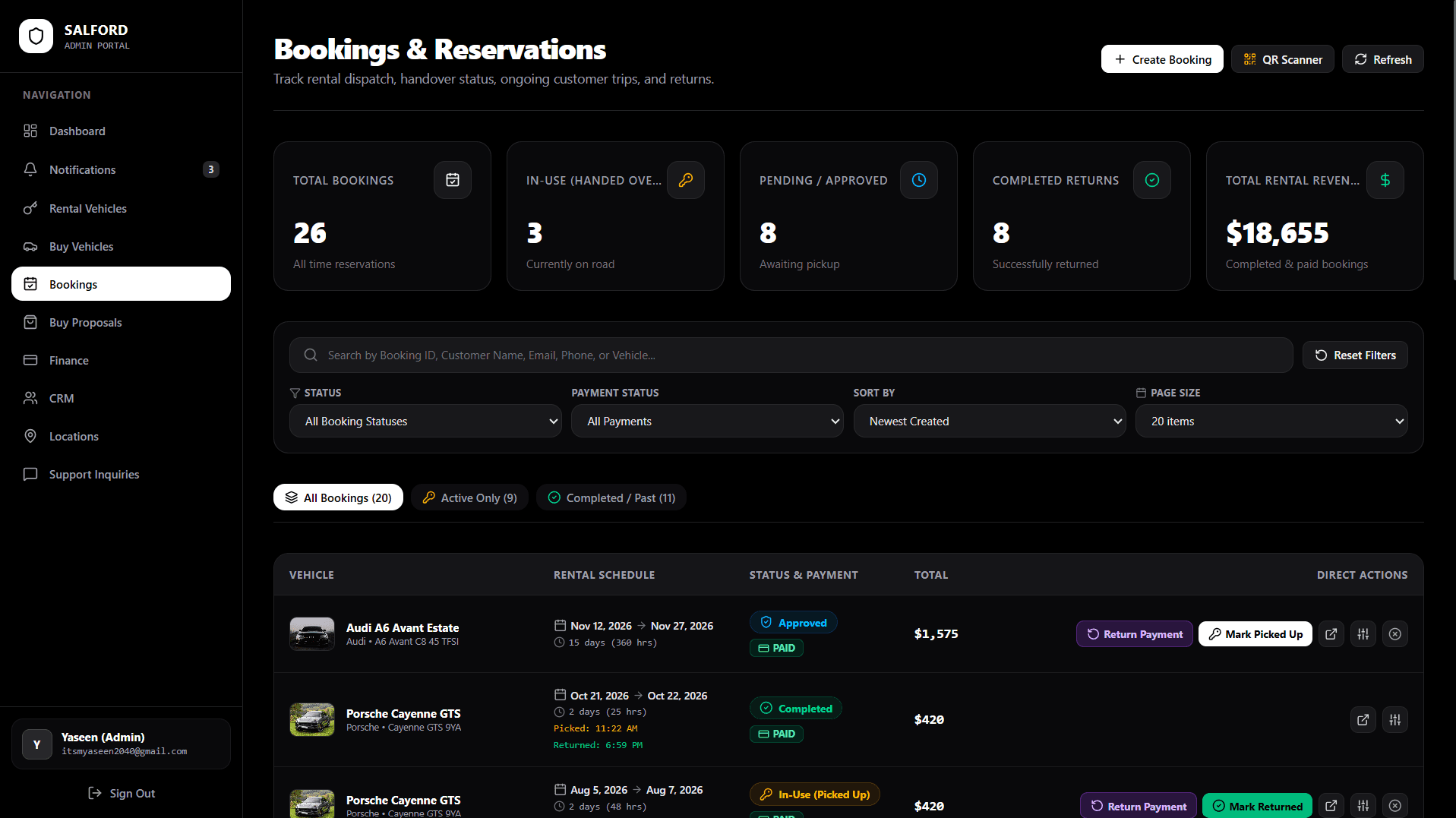The height and width of the screenshot is (818, 1456).
Task: Go to Rental Vehicles section
Action: pyautogui.click(x=121, y=208)
